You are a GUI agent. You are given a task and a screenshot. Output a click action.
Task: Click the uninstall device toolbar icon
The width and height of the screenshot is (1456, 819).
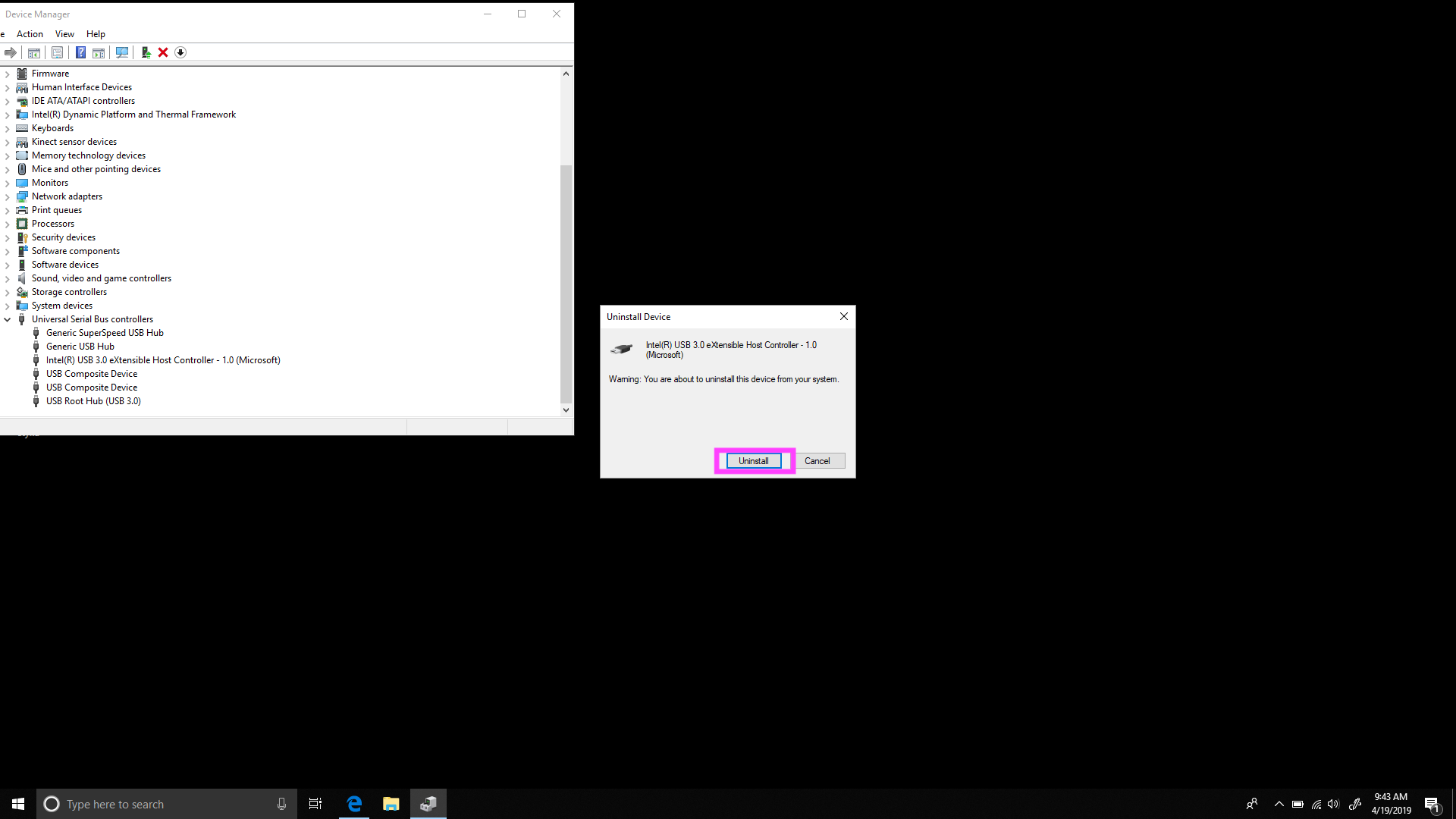point(162,52)
